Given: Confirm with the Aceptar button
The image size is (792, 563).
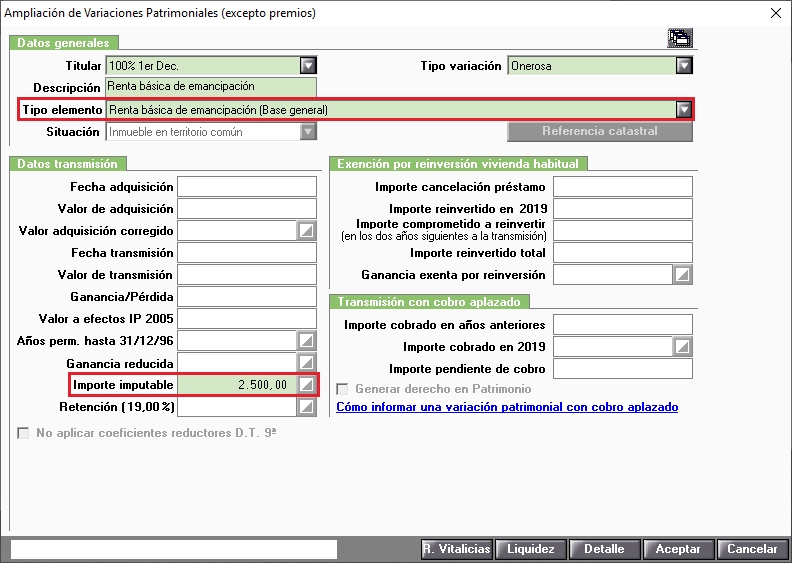Looking at the screenshot, I should click(x=678, y=549).
